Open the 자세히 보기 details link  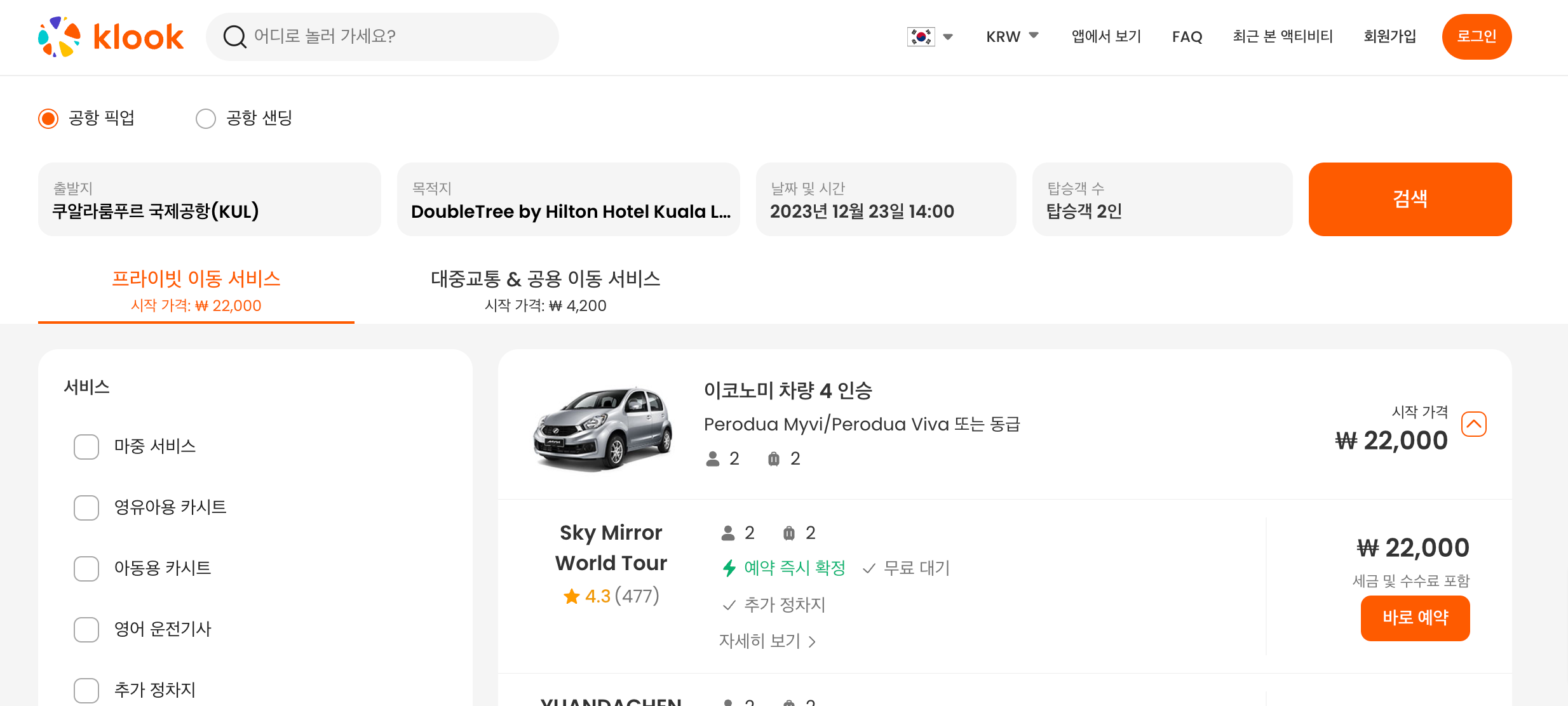767,641
